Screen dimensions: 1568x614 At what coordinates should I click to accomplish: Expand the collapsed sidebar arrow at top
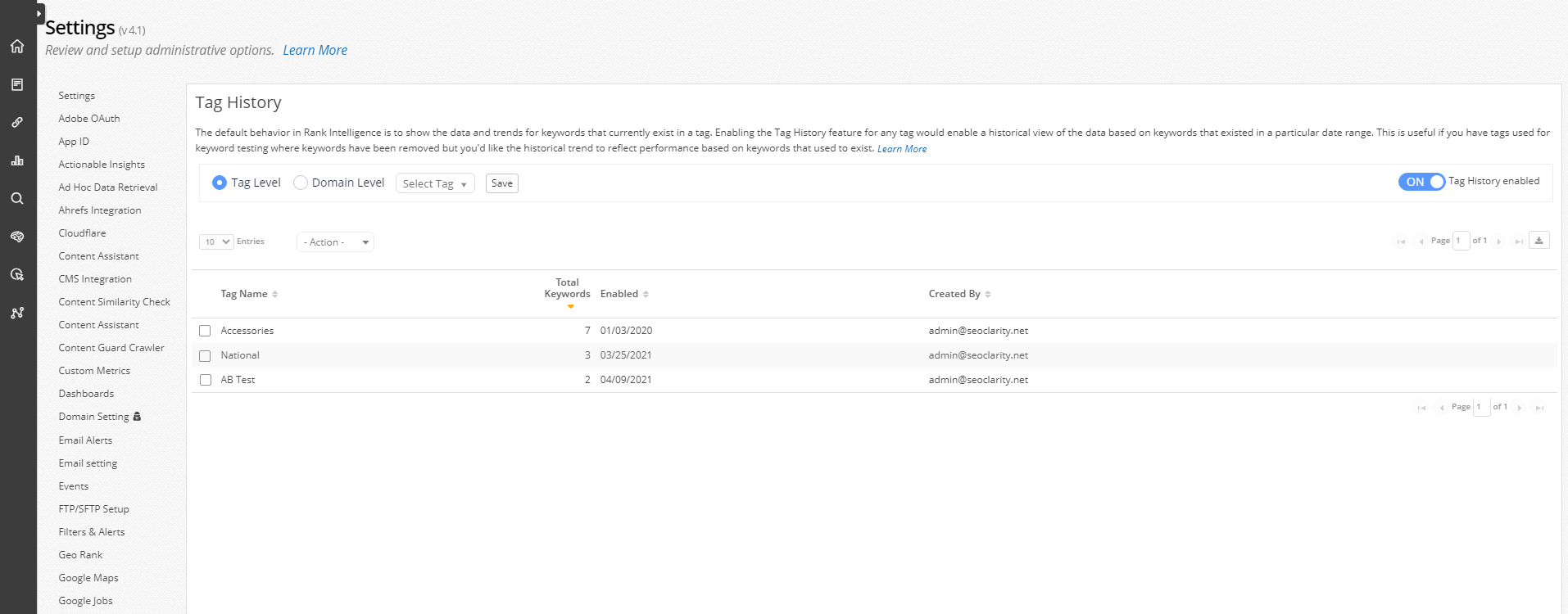pos(39,14)
